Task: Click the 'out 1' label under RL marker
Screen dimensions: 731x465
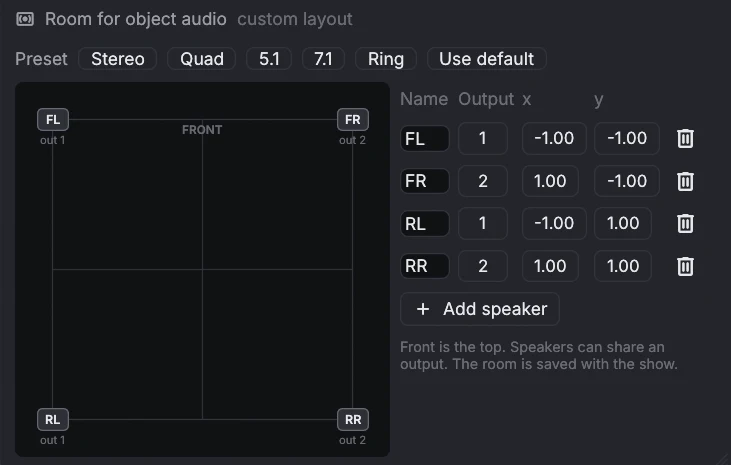Action: point(53,440)
